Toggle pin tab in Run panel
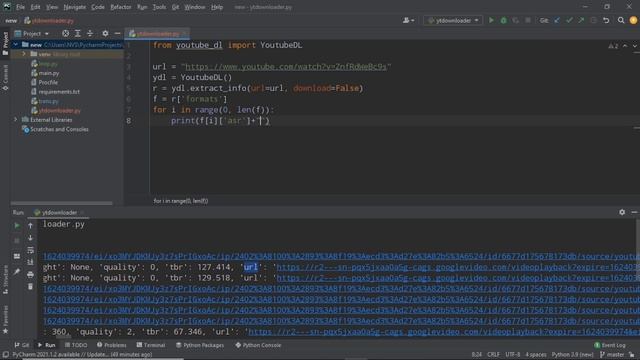 (x=17, y=271)
